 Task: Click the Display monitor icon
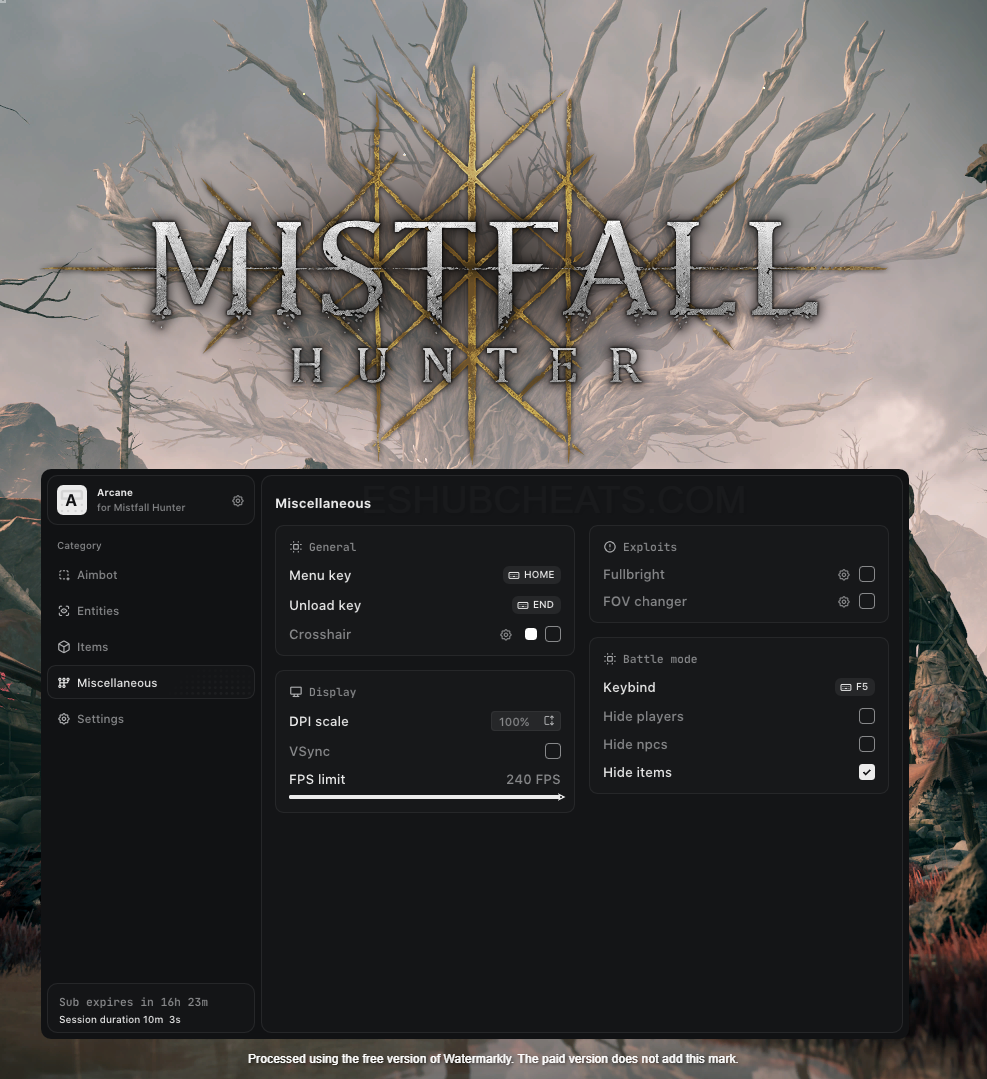[x=296, y=692]
